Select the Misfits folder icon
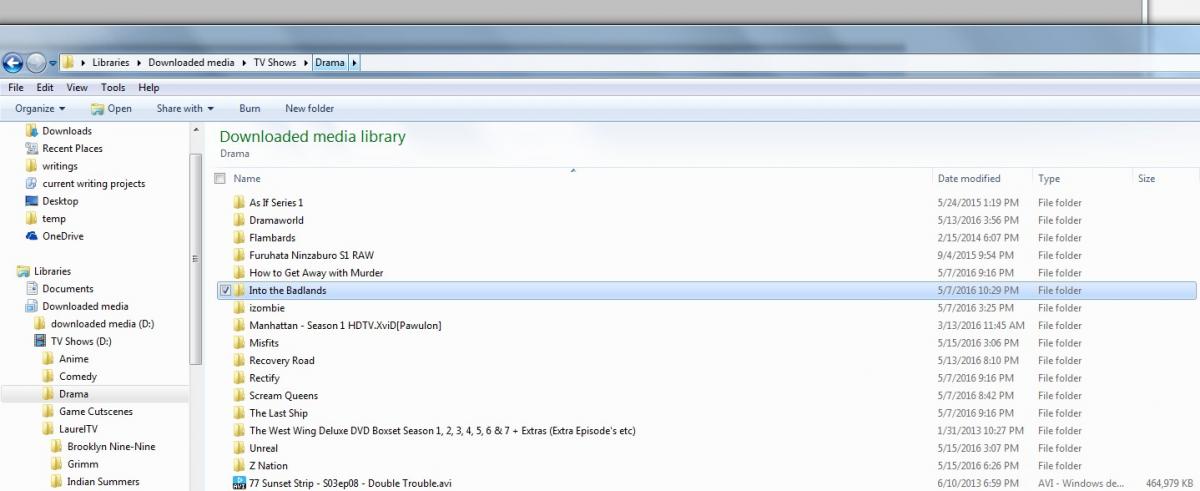The width and height of the screenshot is (1200, 491). click(x=238, y=343)
